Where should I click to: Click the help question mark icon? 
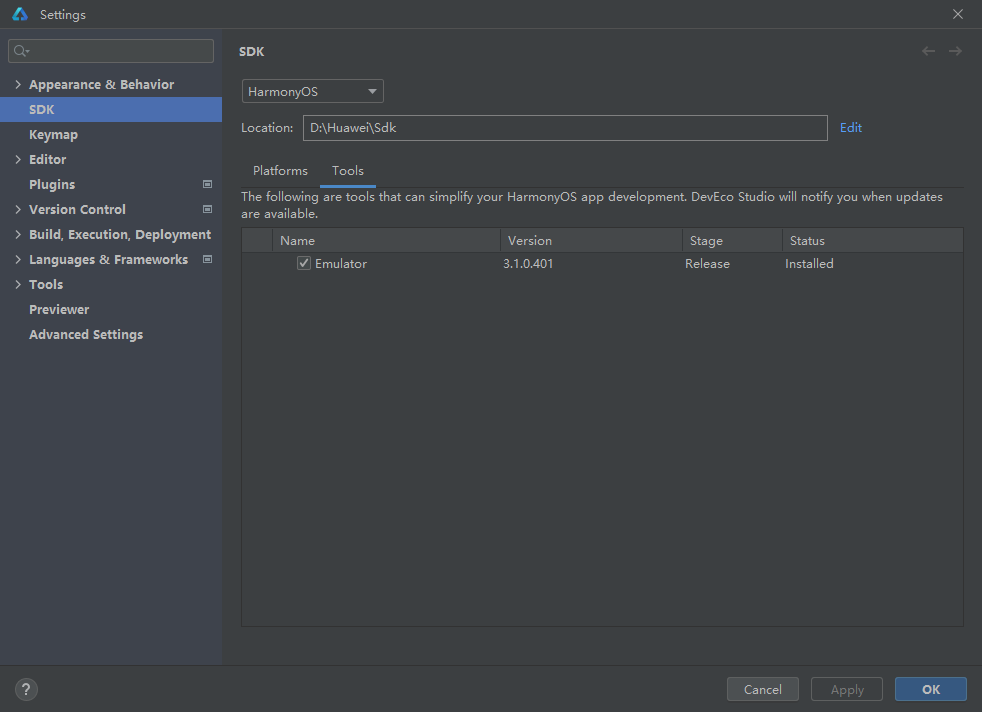pos(26,689)
